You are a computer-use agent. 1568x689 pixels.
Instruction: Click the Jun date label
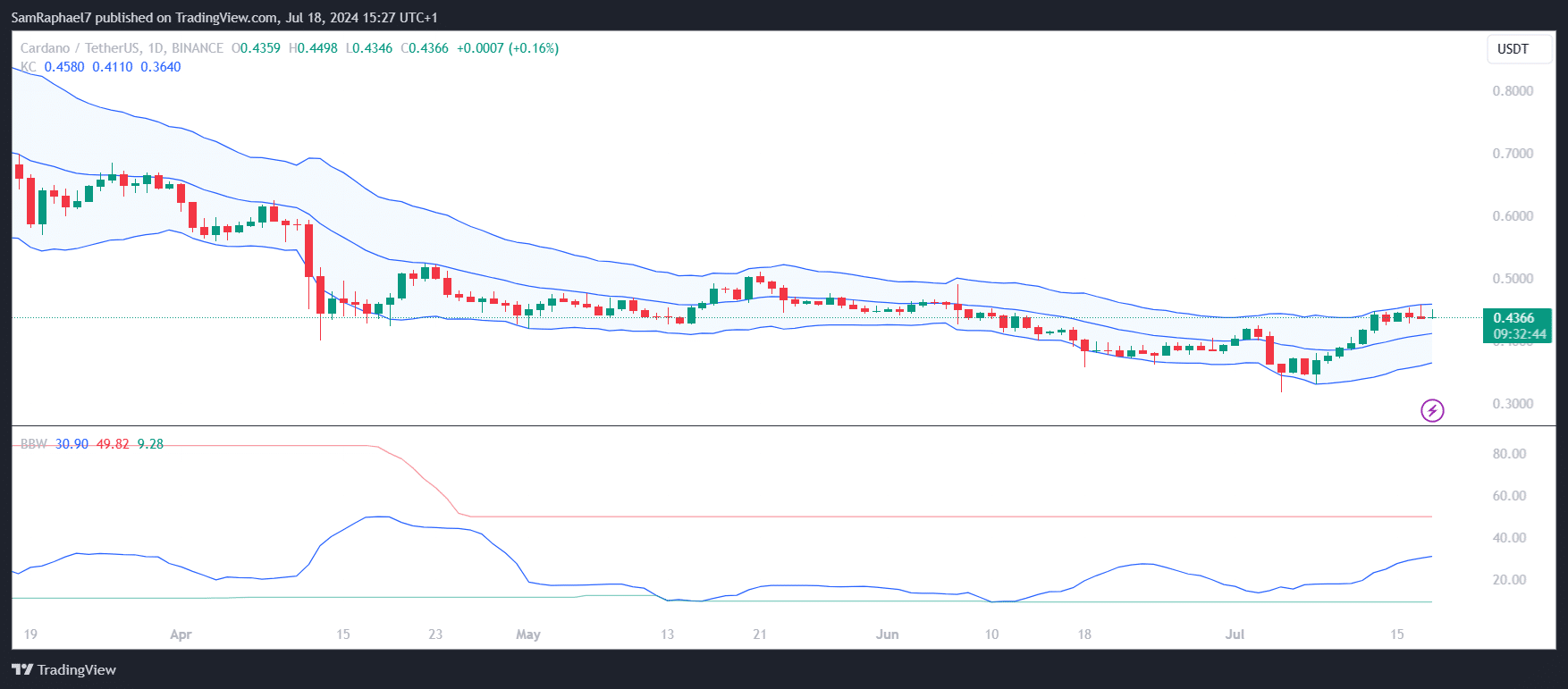[x=887, y=634]
